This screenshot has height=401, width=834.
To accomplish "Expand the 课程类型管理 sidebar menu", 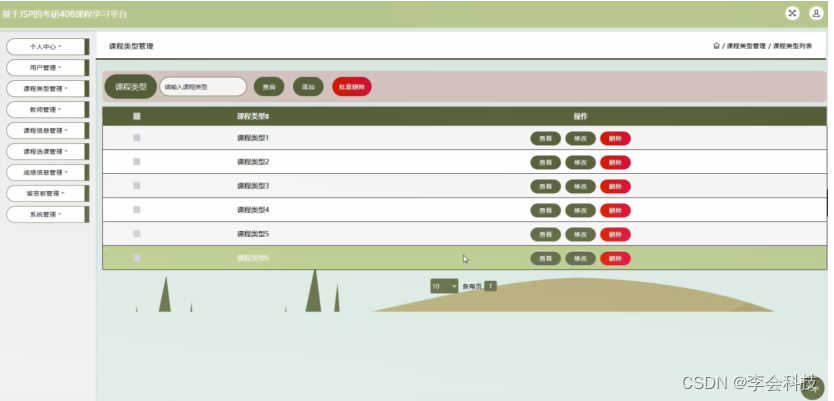I will [46, 89].
